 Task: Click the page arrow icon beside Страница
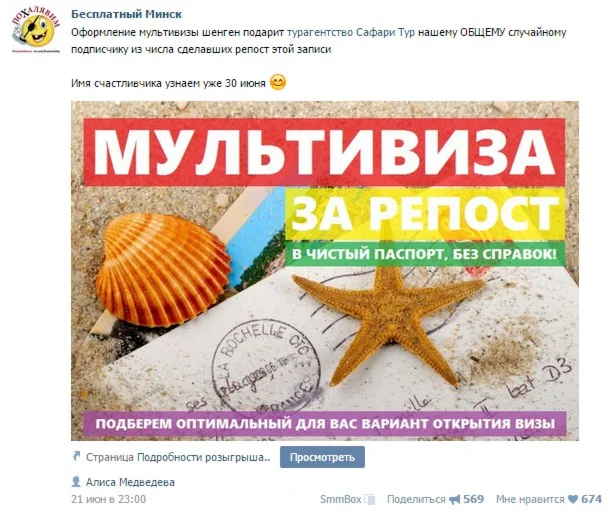click(77, 456)
